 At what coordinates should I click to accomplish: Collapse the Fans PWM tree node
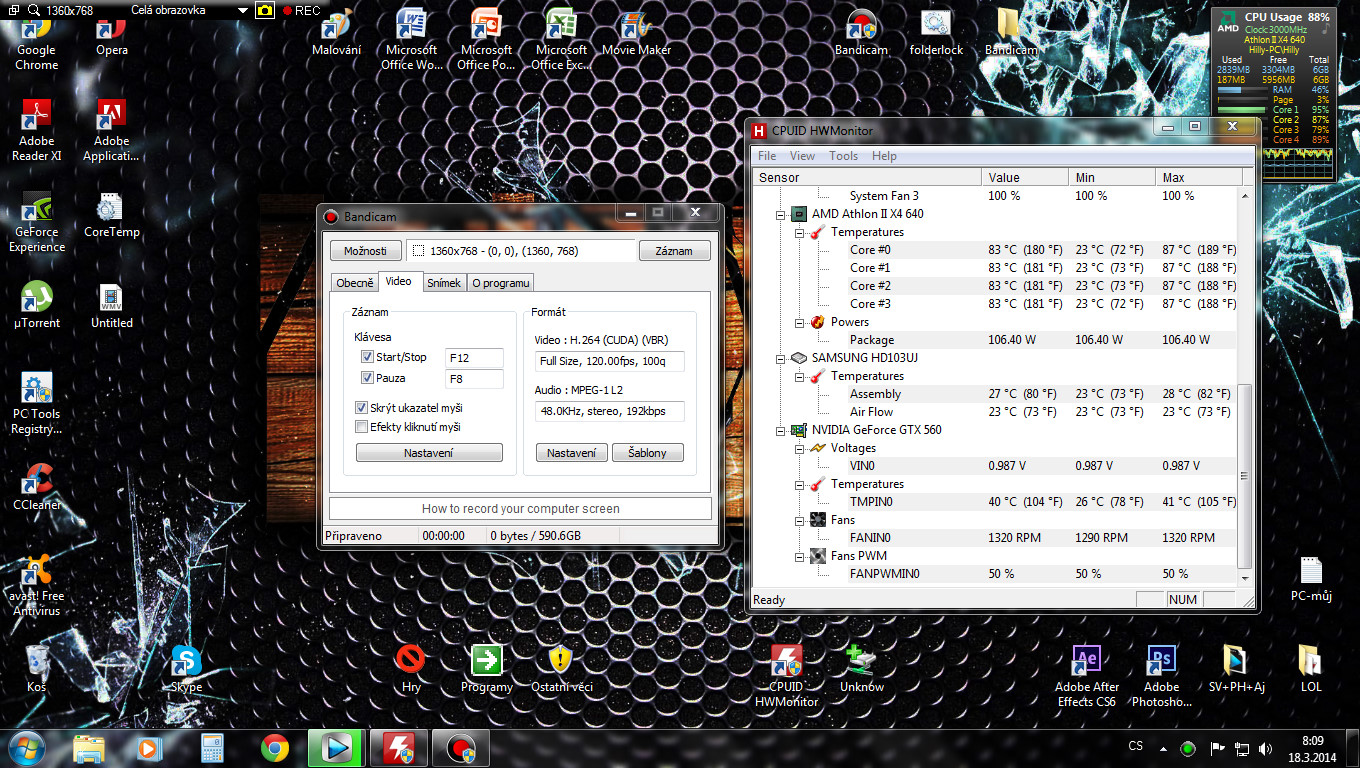(800, 556)
